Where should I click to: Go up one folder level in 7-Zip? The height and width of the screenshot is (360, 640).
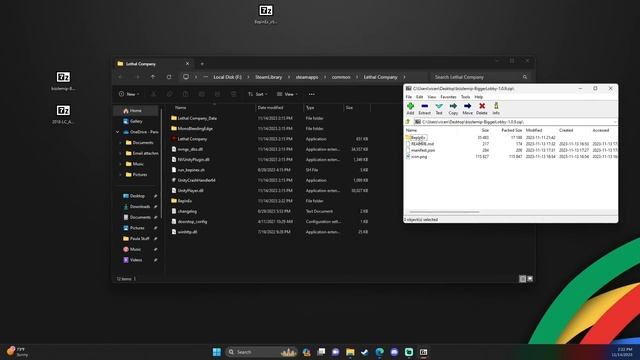point(407,122)
